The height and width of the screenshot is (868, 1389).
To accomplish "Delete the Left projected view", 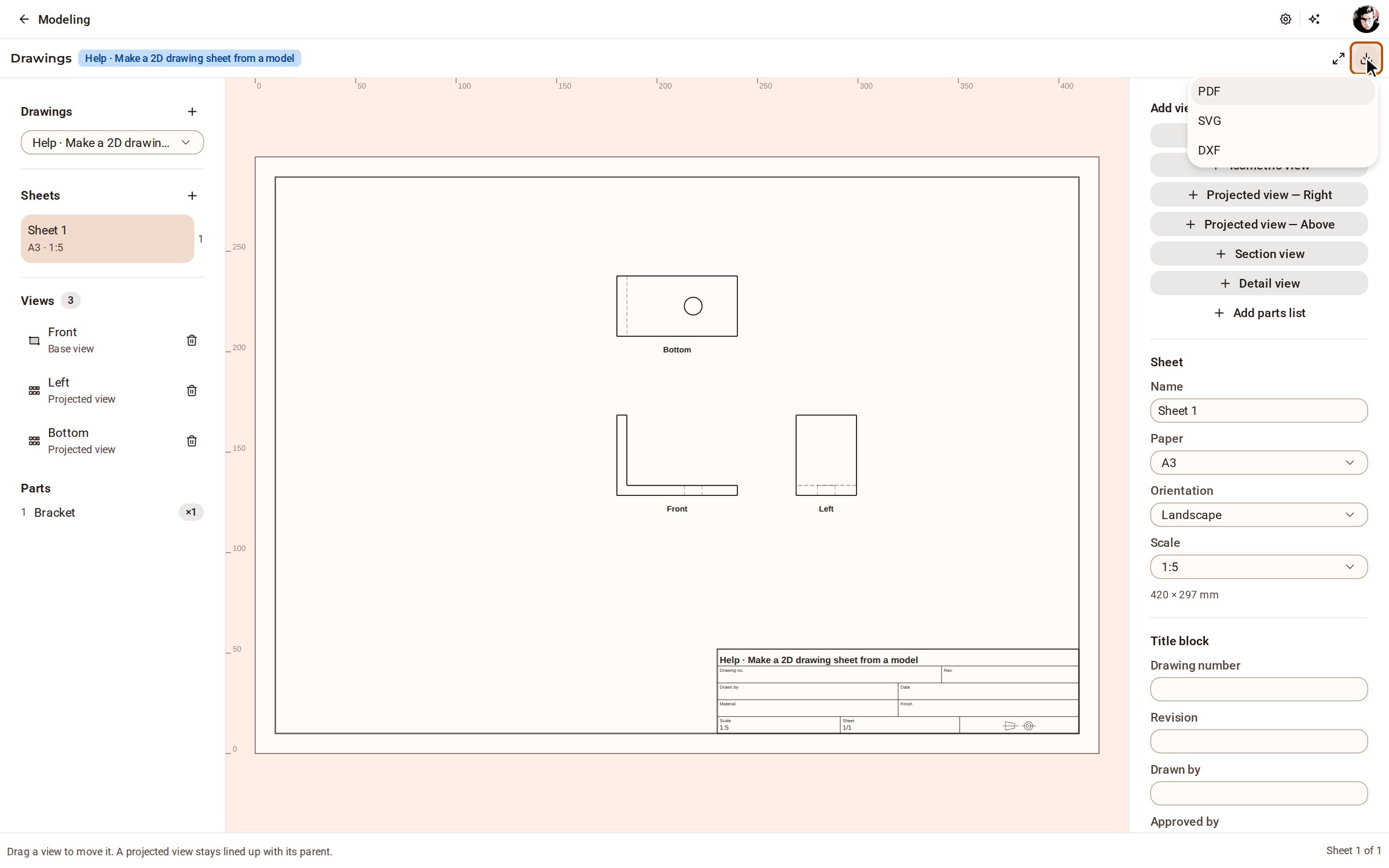I will pos(192,391).
